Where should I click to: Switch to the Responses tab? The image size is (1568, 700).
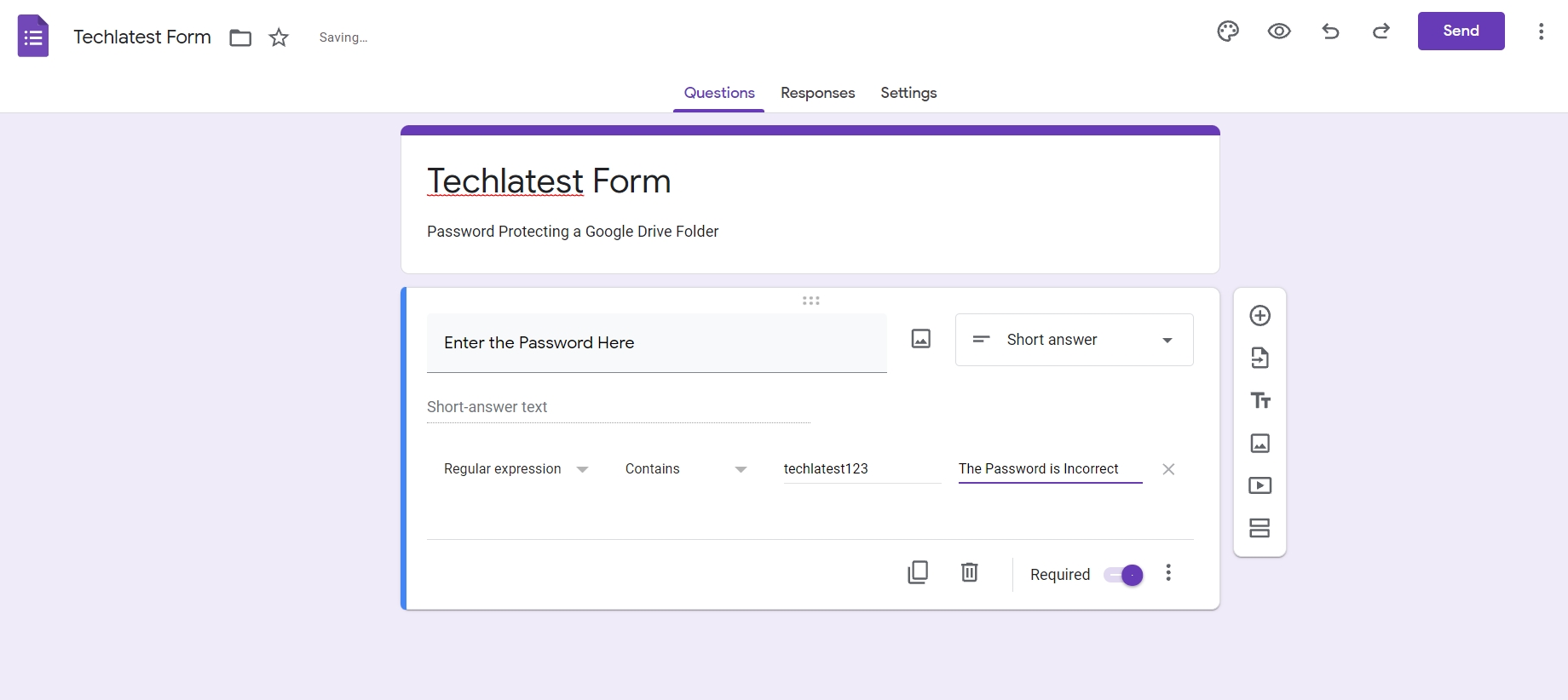pos(818,93)
